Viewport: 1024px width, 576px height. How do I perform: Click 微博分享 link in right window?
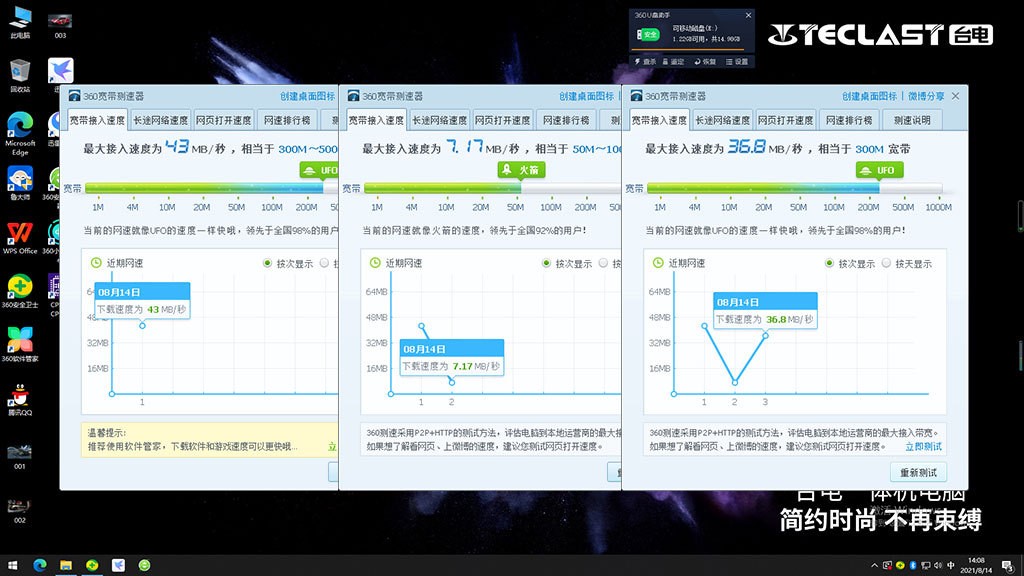click(x=926, y=96)
